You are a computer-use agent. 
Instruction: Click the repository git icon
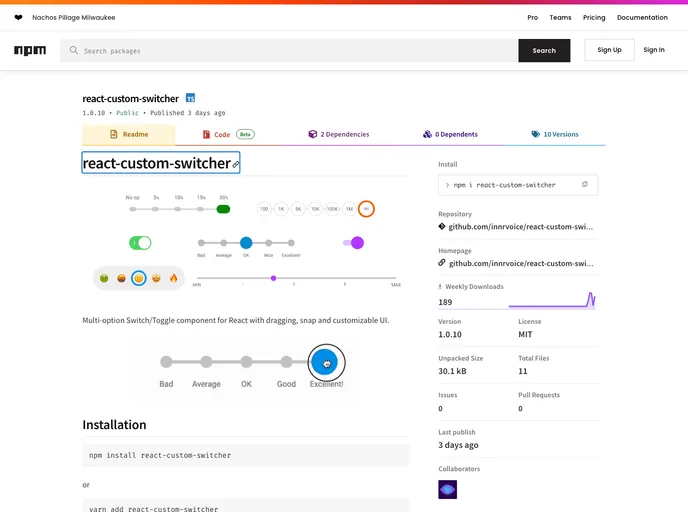click(x=442, y=227)
